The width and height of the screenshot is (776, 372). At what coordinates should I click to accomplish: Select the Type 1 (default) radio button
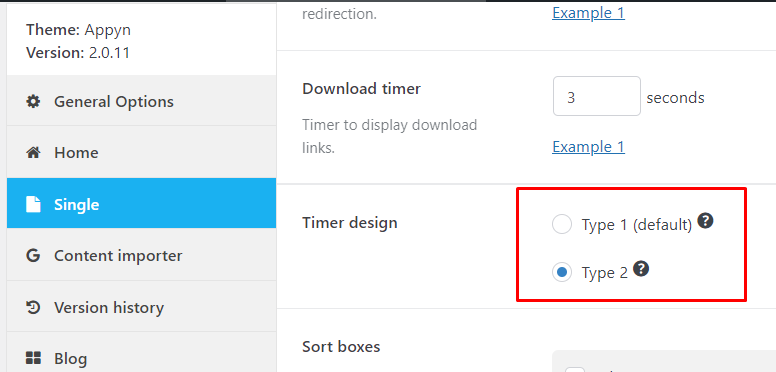coord(562,225)
